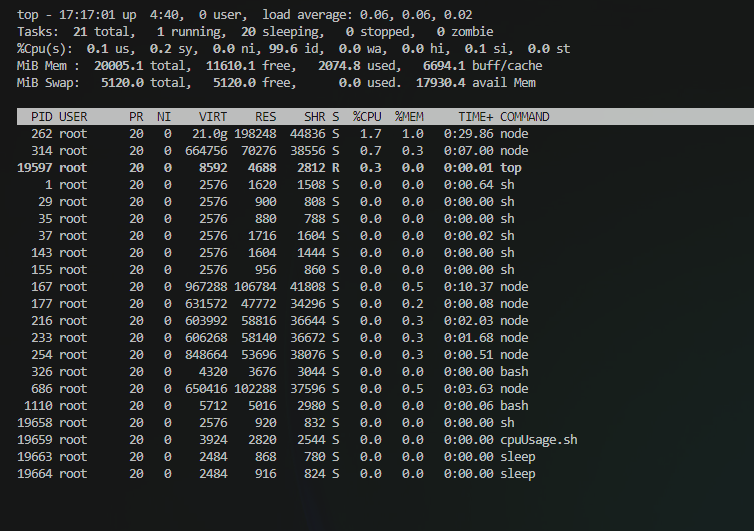Click '0 zombie' in Tasks line
The height and width of the screenshot is (531, 754).
pyautogui.click(x=465, y=32)
